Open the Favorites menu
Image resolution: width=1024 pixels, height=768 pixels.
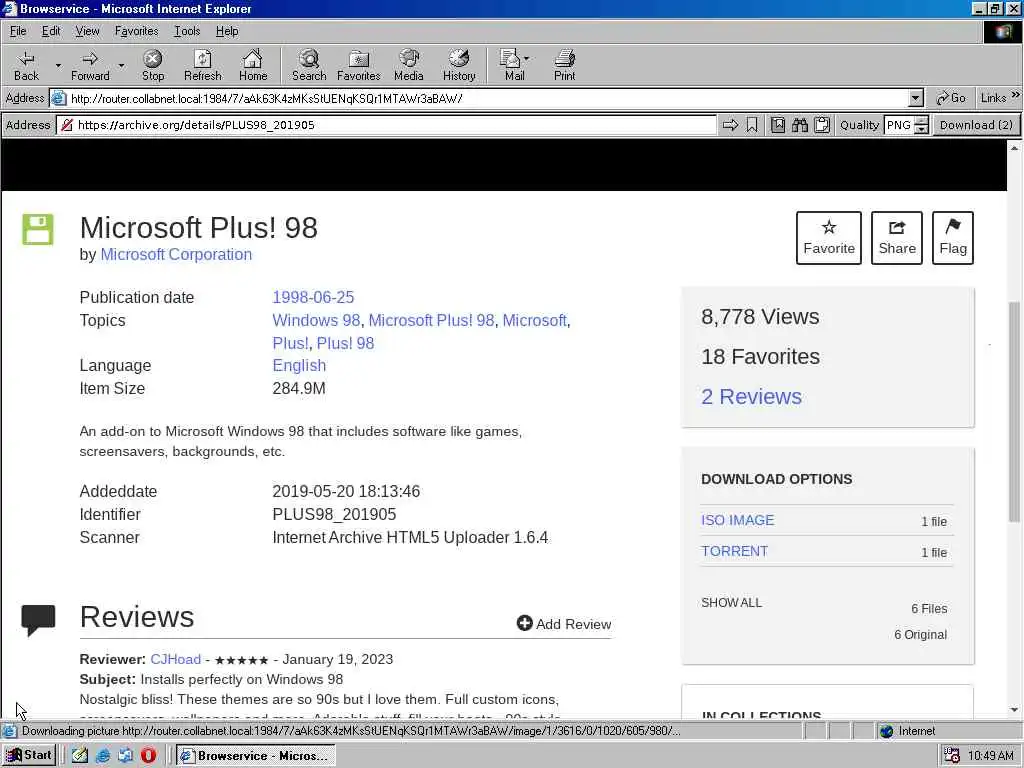[136, 31]
